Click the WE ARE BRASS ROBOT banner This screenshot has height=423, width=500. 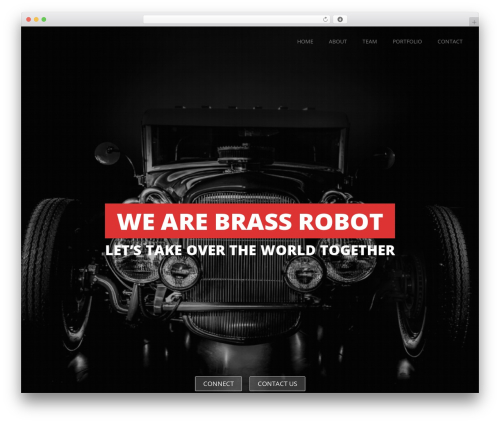click(250, 221)
